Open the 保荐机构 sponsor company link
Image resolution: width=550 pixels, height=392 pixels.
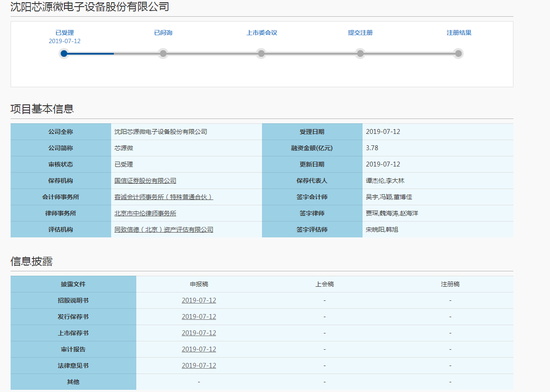145,181
